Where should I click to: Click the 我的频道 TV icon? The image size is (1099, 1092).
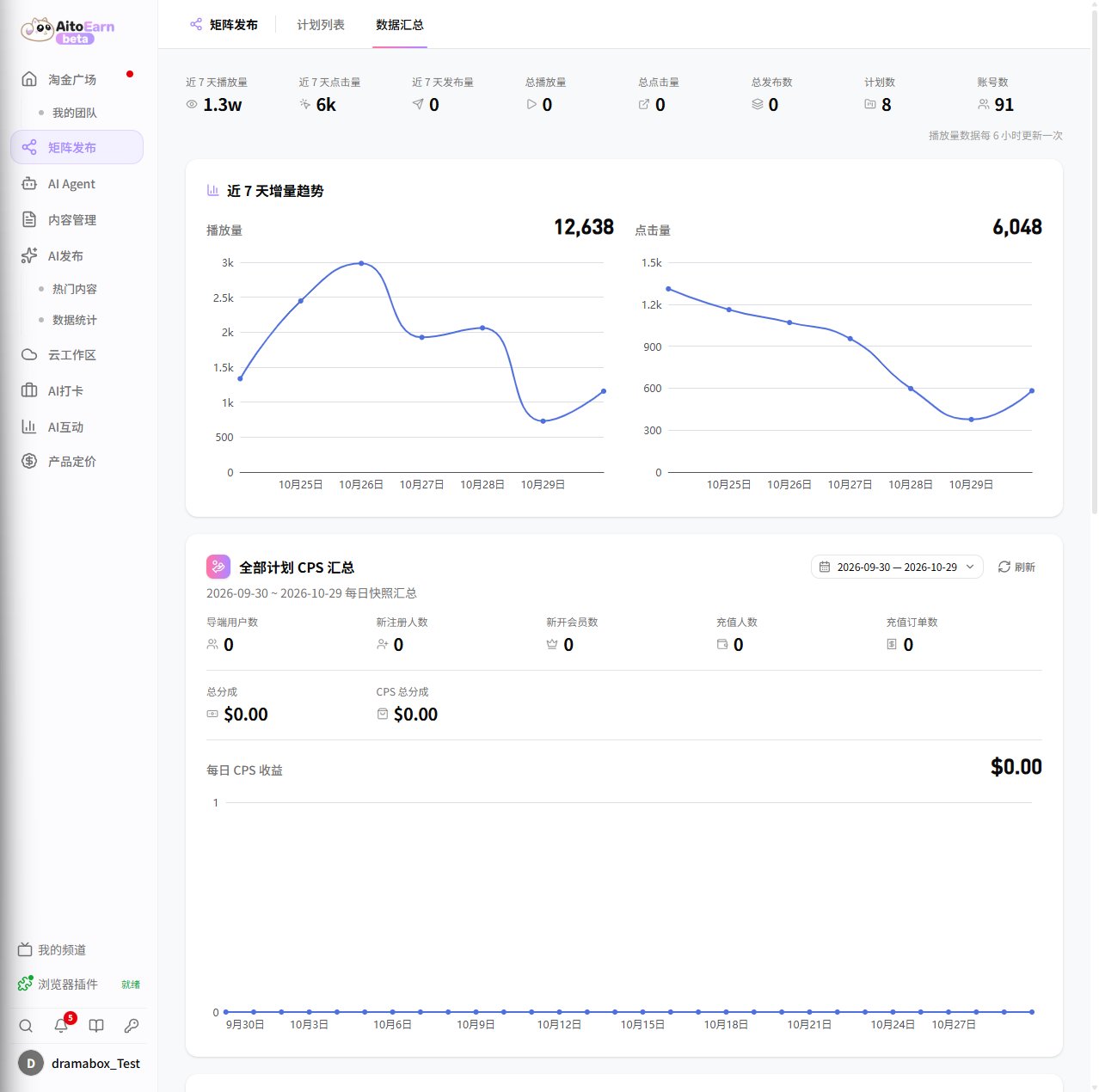pyautogui.click(x=25, y=949)
